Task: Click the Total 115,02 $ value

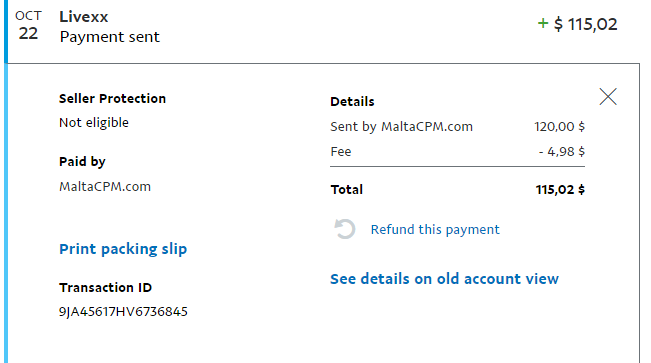Action: coord(560,190)
